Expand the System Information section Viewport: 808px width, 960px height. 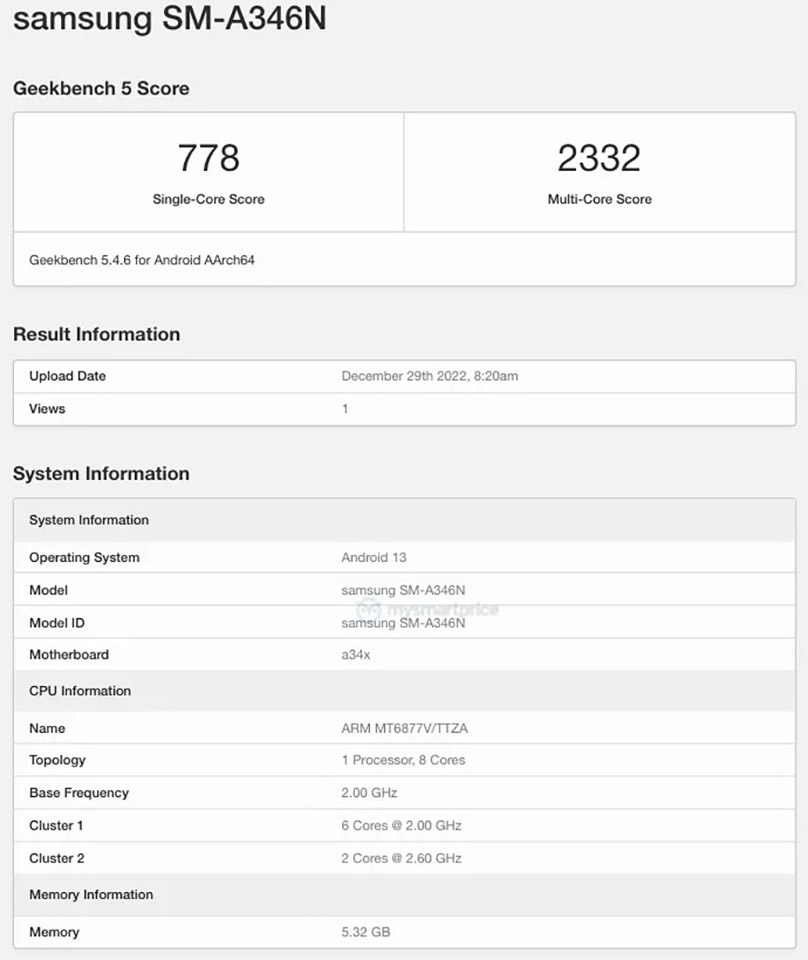pos(102,473)
